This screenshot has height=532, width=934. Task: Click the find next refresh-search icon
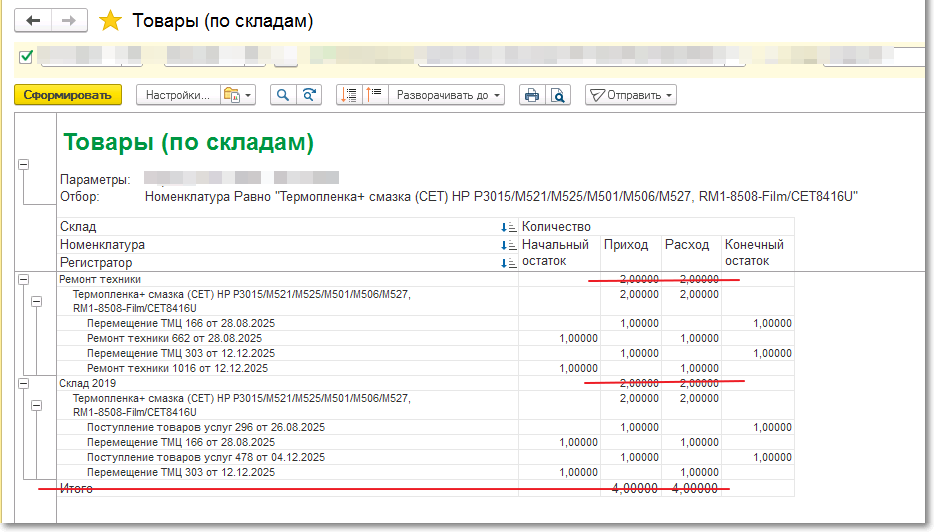[309, 95]
